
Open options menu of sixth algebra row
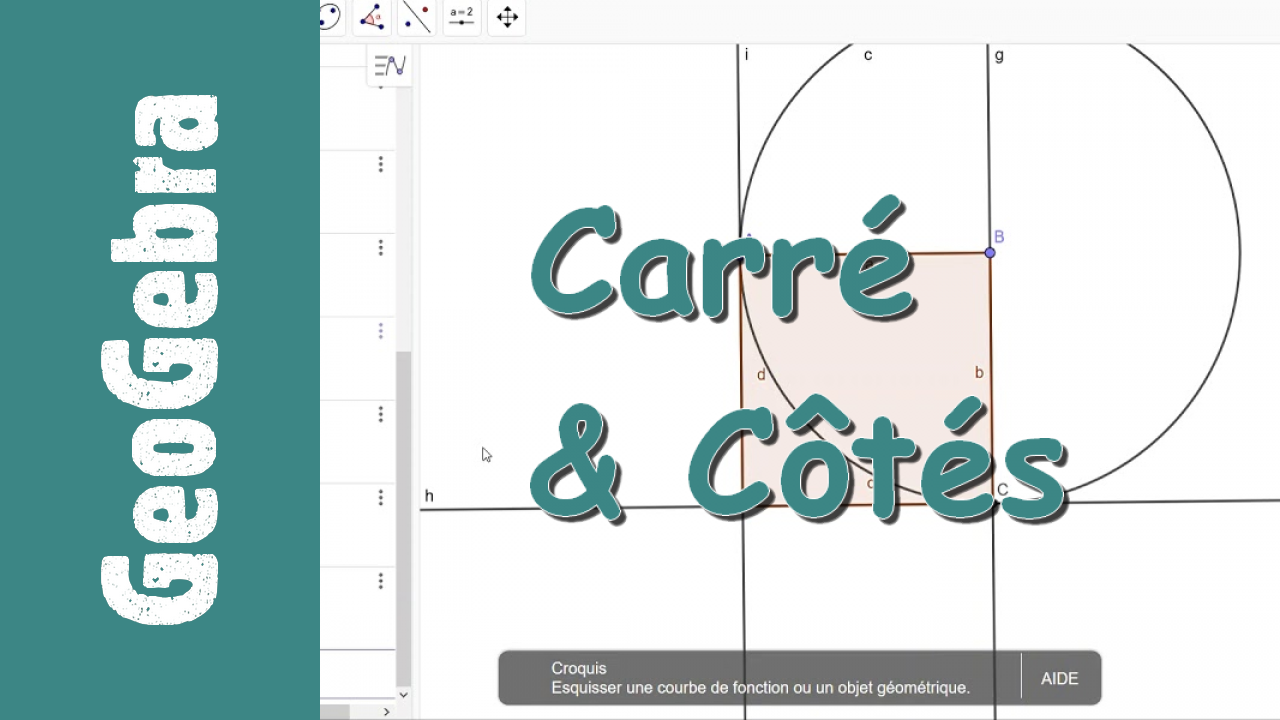380,497
